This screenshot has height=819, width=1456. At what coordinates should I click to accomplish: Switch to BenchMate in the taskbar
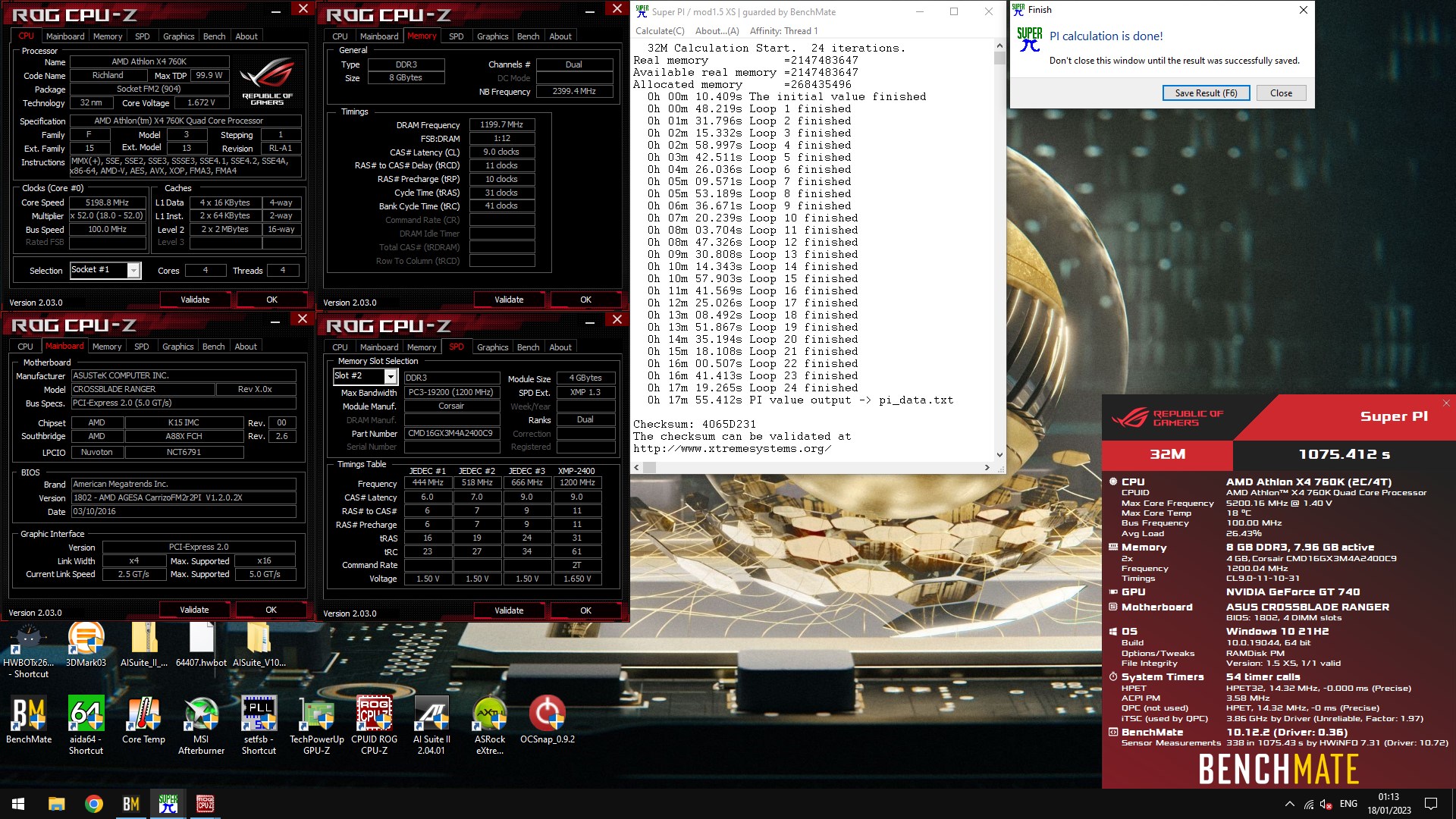tap(131, 804)
